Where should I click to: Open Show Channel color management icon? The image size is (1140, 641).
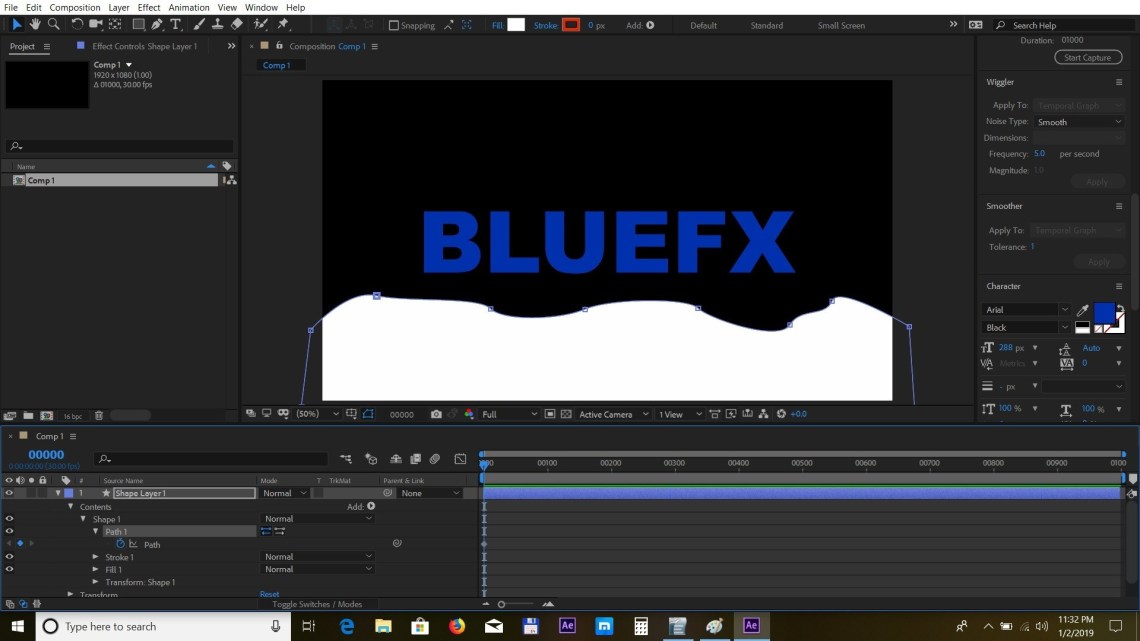[469, 414]
